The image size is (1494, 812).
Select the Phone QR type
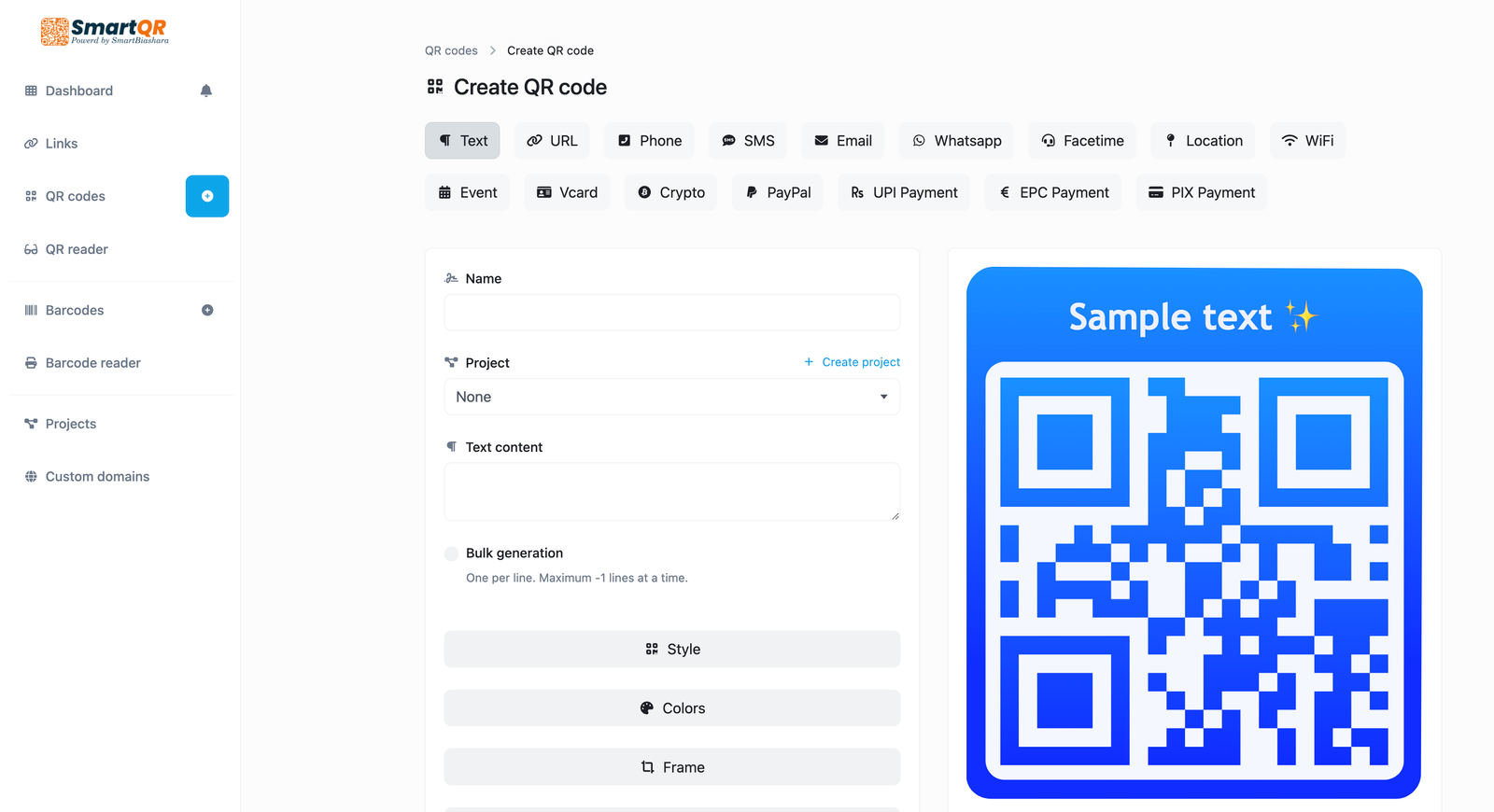[x=649, y=141]
